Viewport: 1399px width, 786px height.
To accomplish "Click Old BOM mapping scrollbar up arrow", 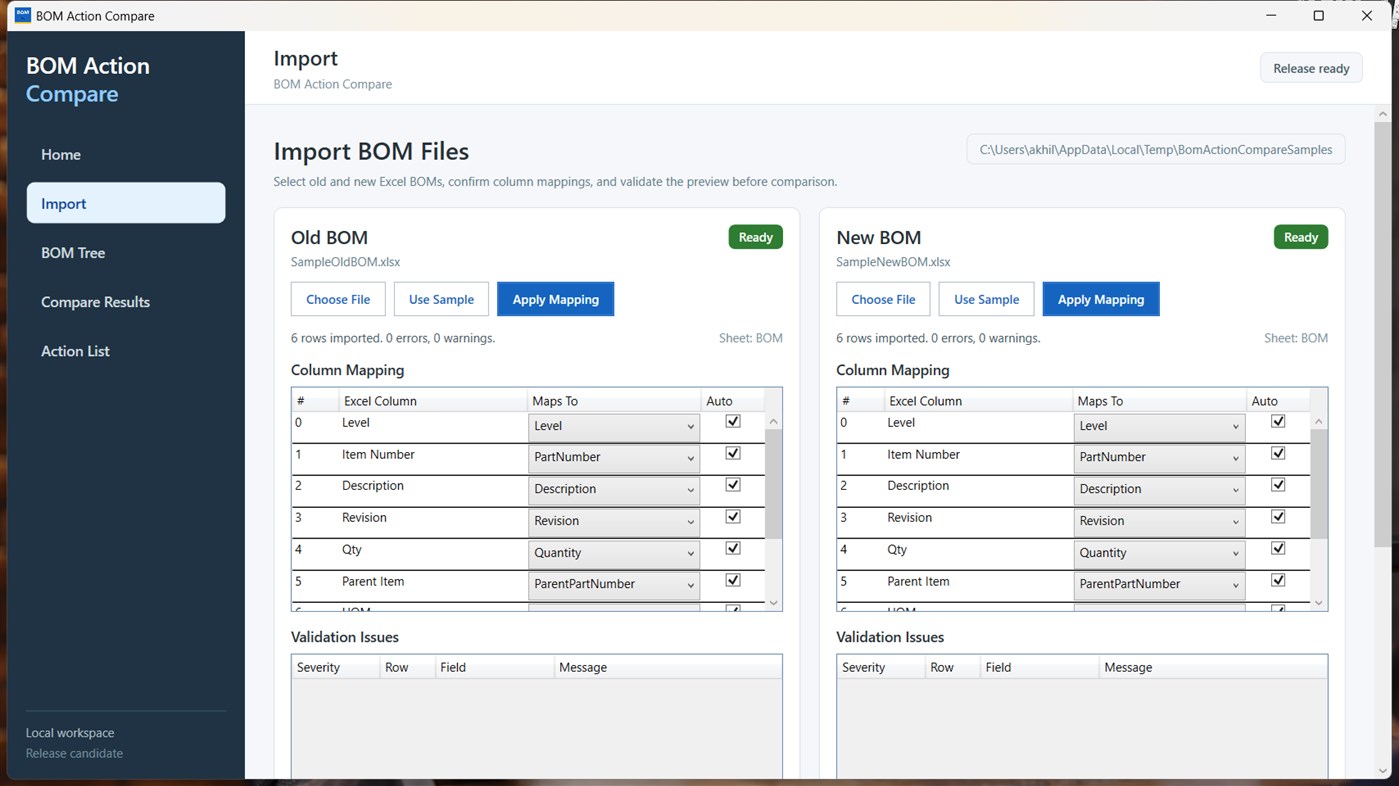I will [773, 421].
